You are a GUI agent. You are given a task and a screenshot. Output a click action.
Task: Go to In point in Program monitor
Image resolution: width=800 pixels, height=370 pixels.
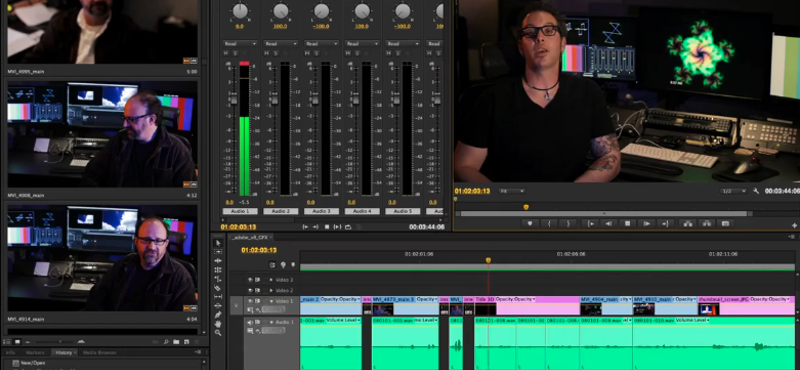coord(590,224)
